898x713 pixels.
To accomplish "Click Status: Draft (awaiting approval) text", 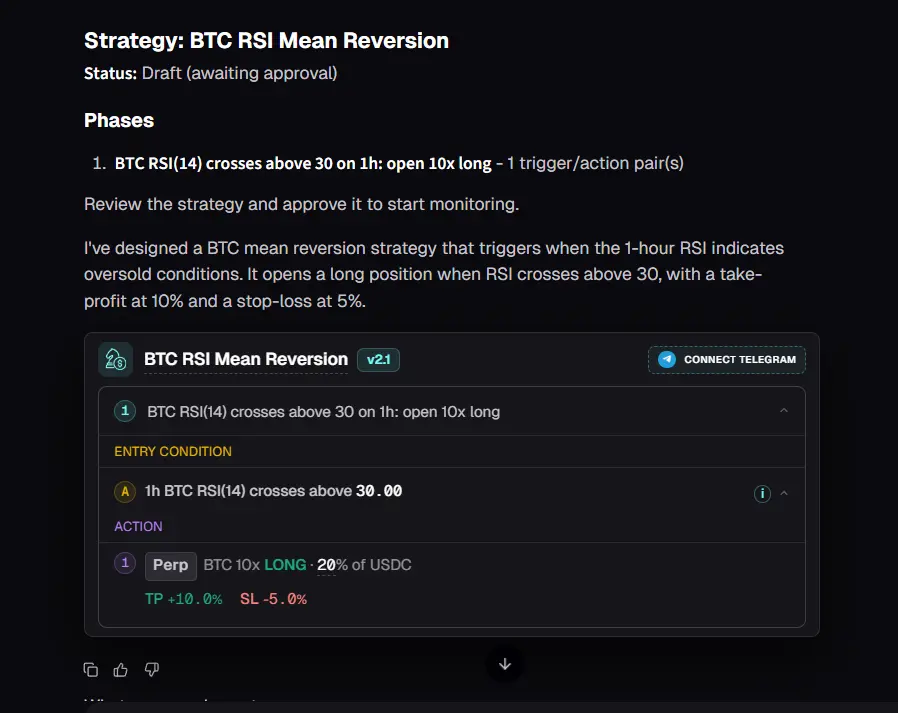I will click(211, 73).
